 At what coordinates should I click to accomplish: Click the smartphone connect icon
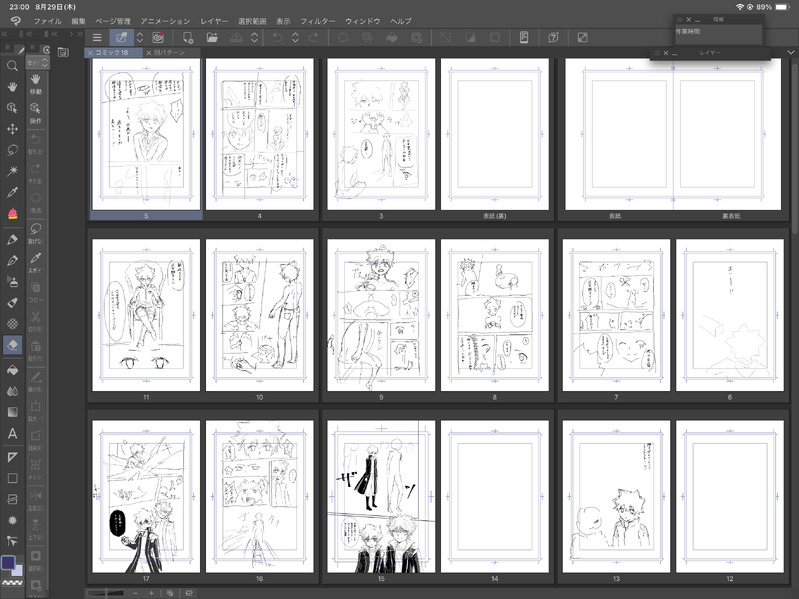coord(523,38)
